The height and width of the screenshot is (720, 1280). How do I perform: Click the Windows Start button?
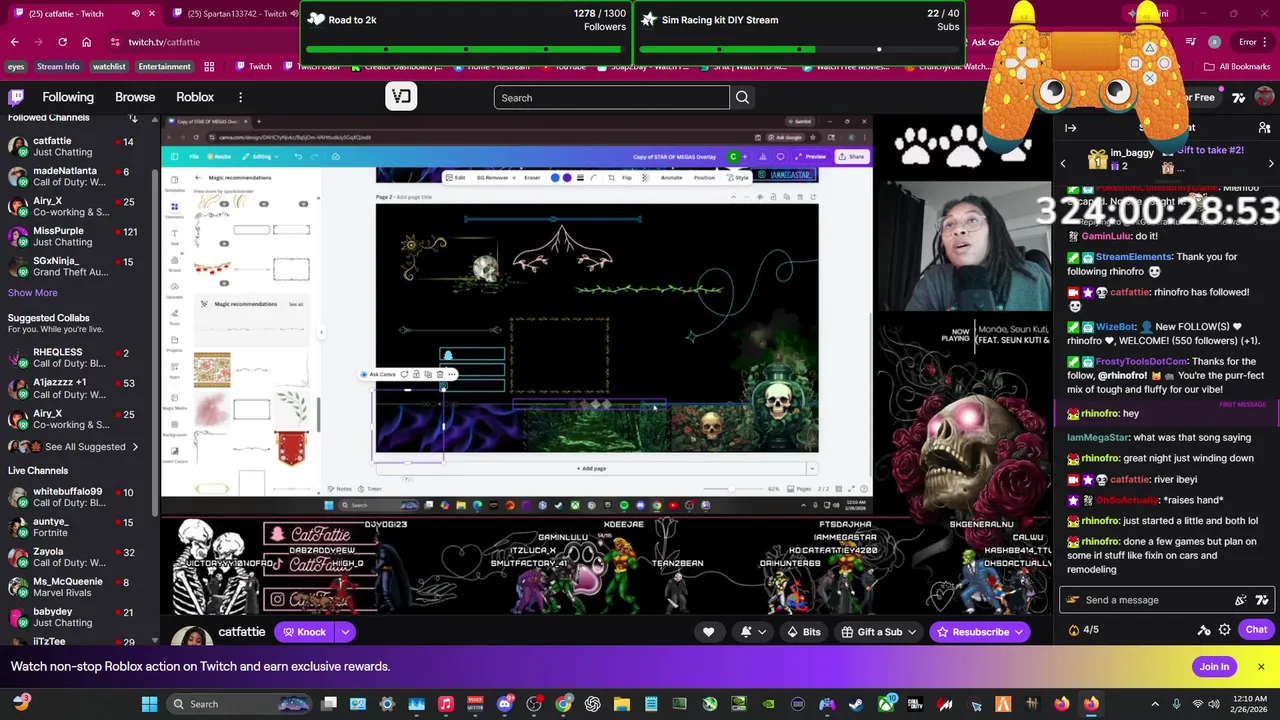[149, 704]
